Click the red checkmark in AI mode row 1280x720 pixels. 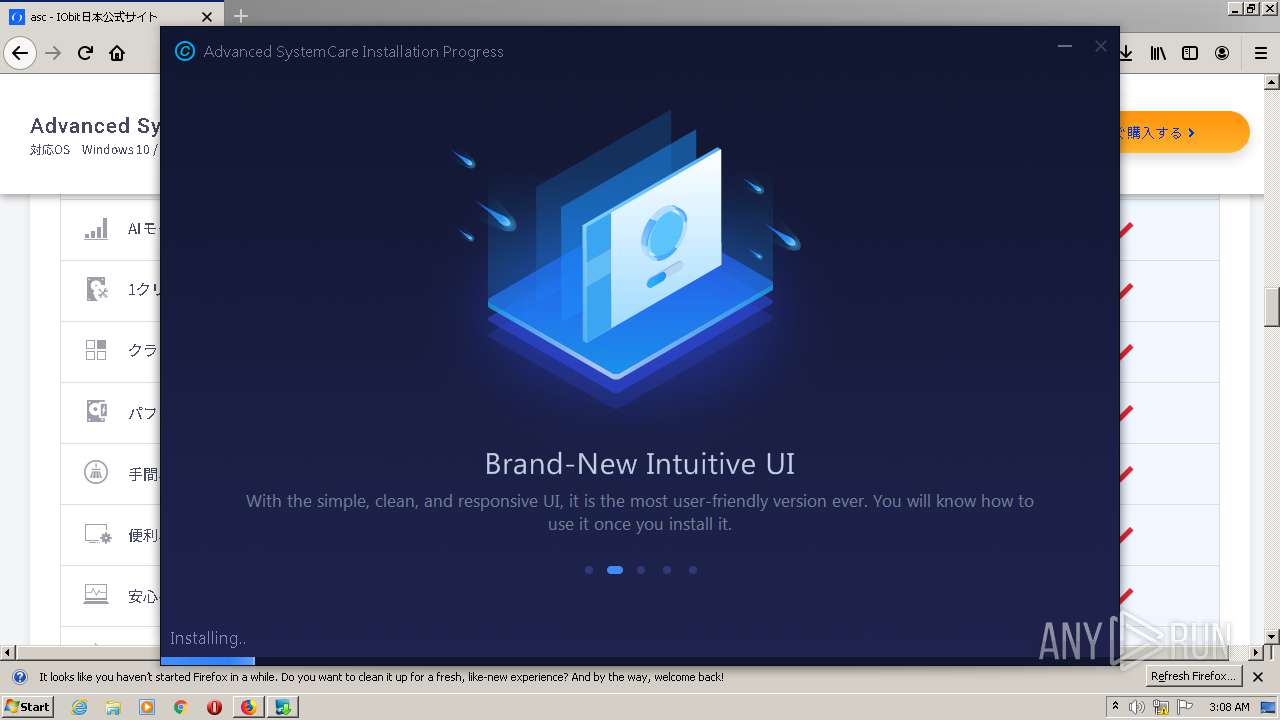[1126, 230]
